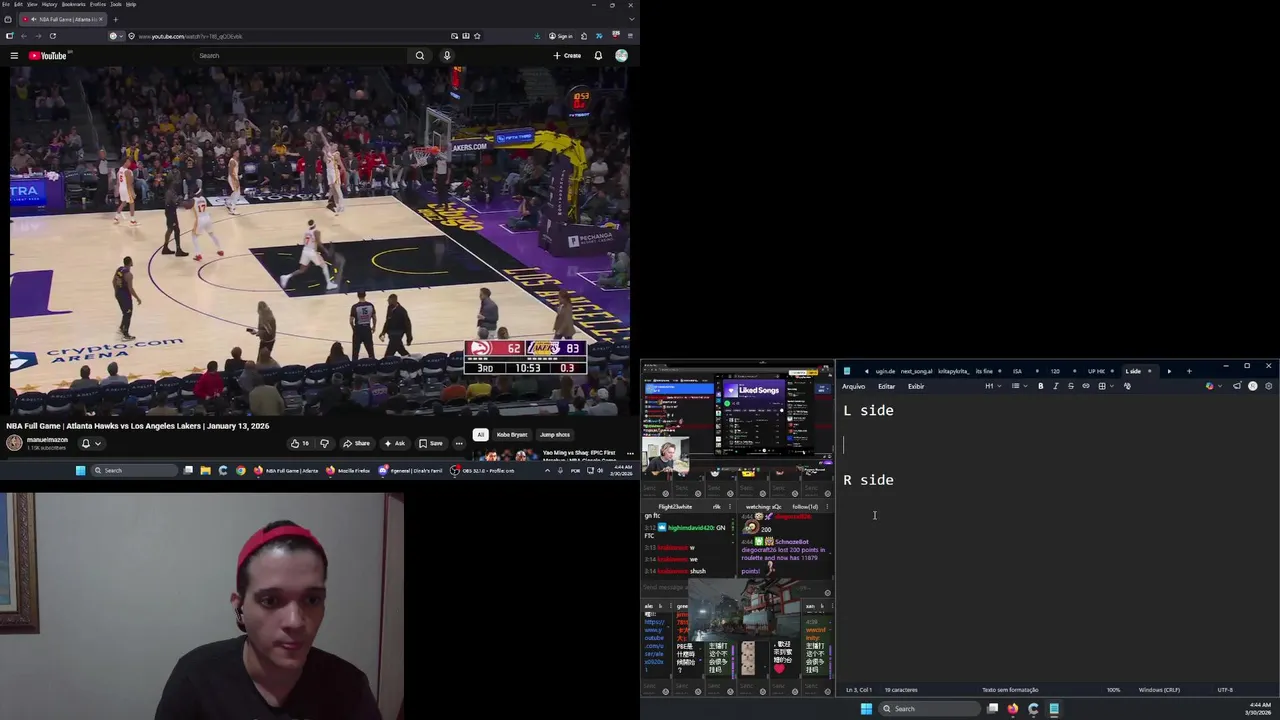Start YouTube voice search with microphone
Viewport: 1280px width, 720px height.
tap(447, 56)
